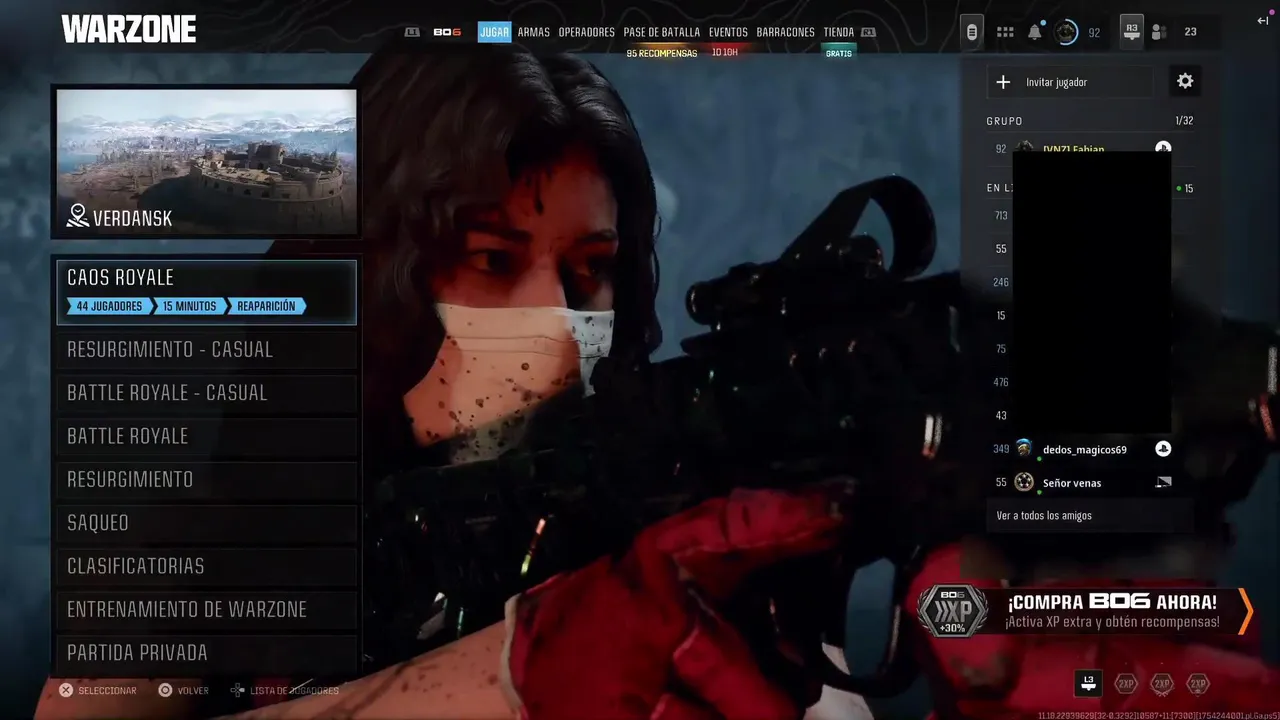
Task: Click the Verdansk map thumbnail
Action: point(206,162)
